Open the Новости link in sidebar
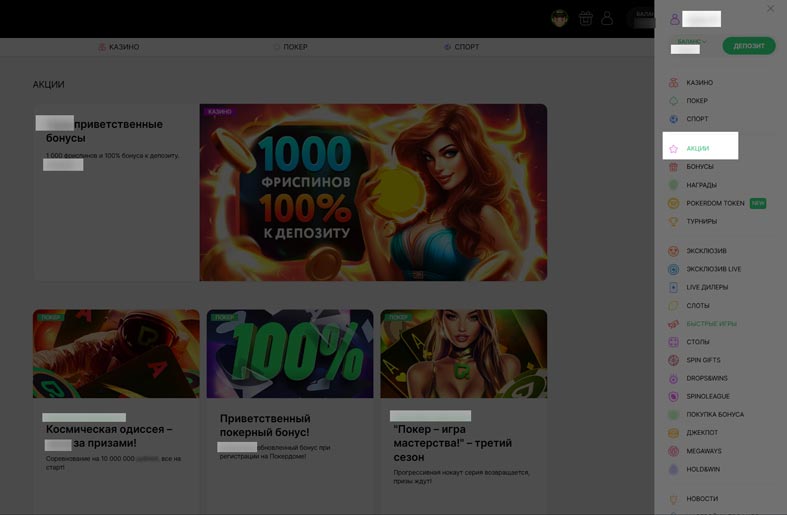 click(701, 499)
